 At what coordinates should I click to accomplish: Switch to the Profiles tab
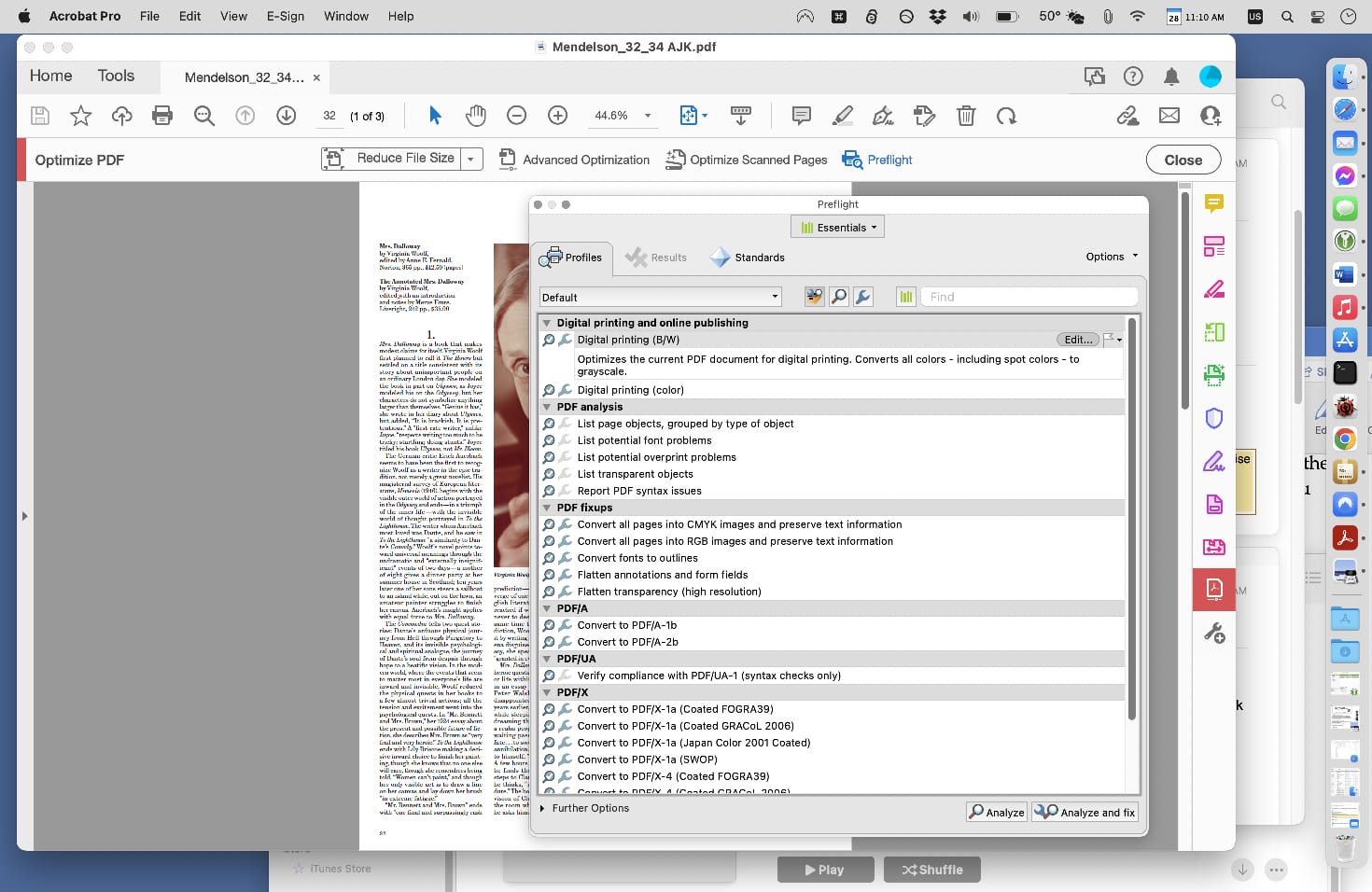(x=572, y=258)
